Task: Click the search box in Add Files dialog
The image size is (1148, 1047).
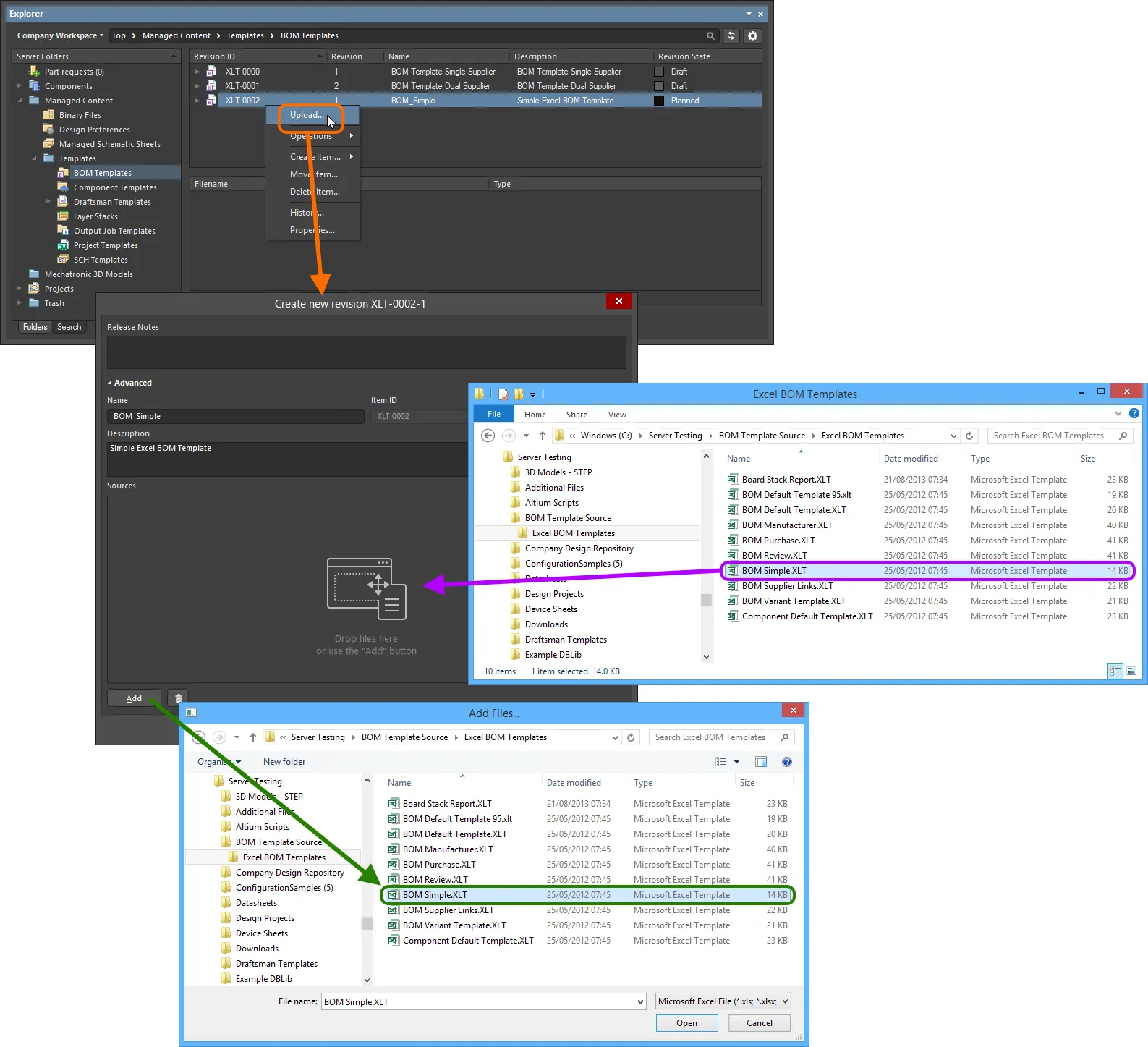Action: pyautogui.click(x=721, y=737)
